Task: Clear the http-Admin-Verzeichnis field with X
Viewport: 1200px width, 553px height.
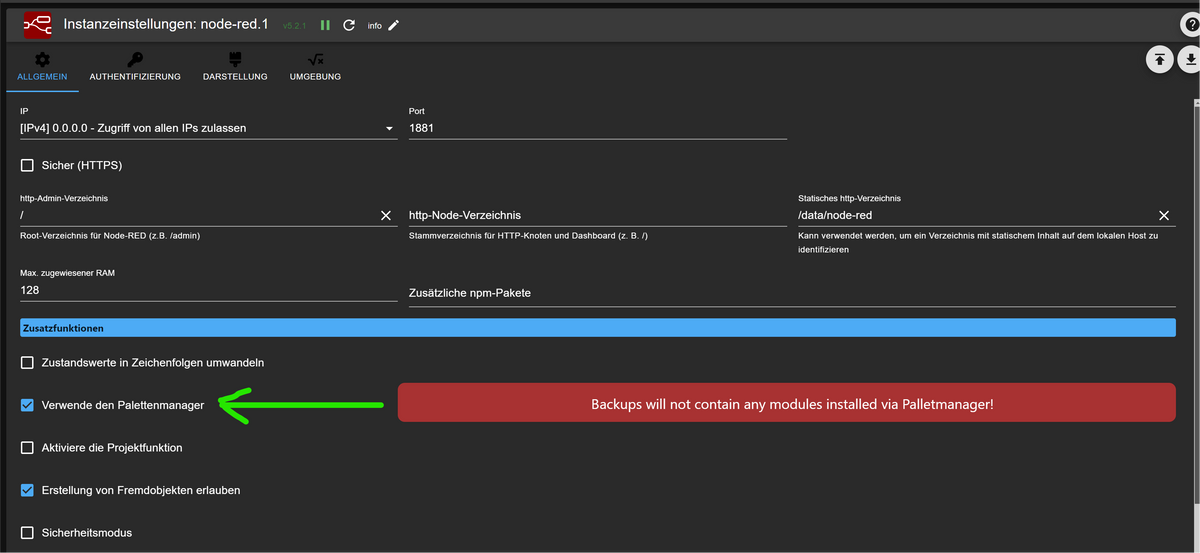Action: click(x=386, y=215)
